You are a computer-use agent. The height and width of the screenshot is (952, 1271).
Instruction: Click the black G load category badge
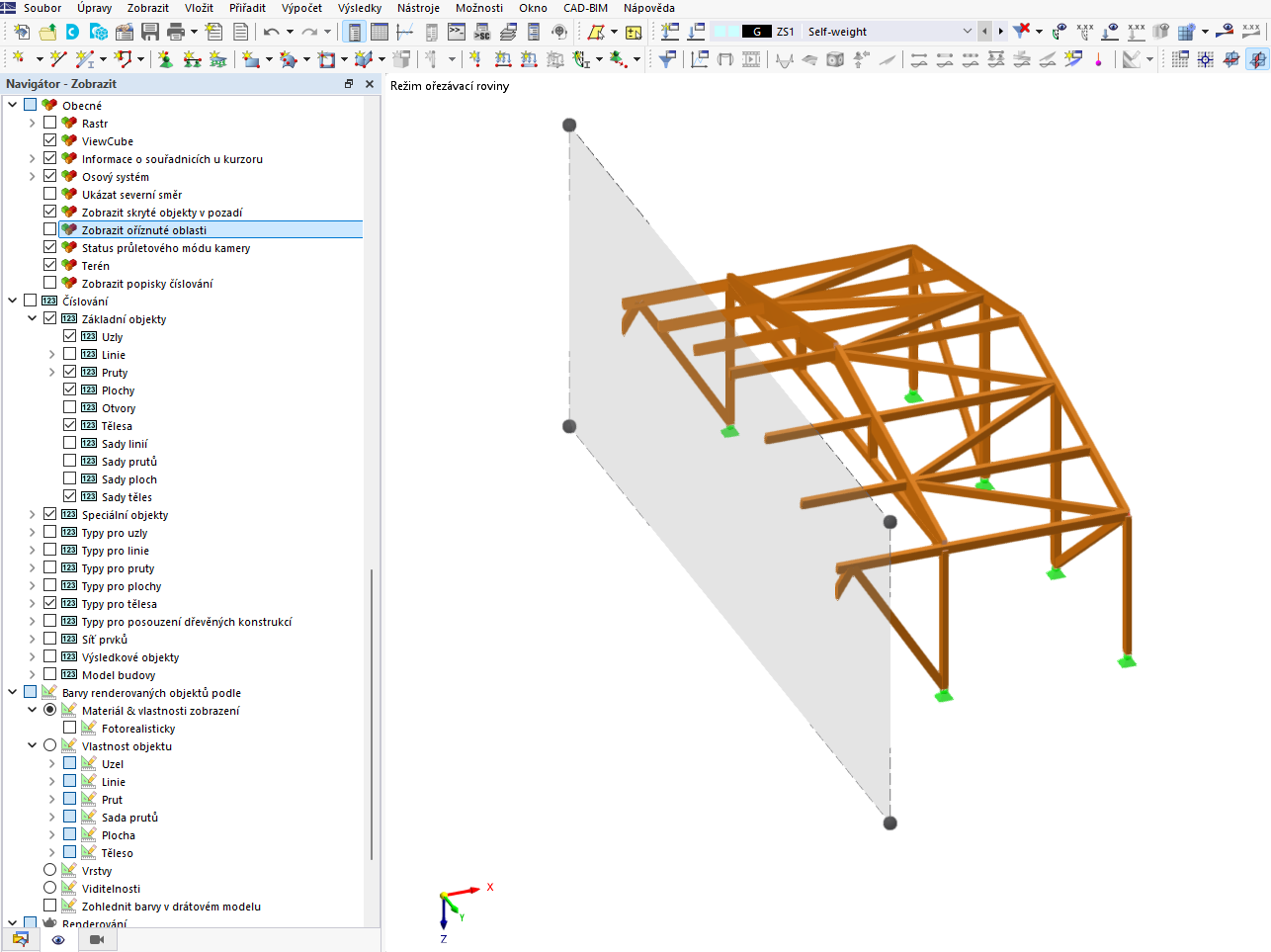click(x=757, y=32)
